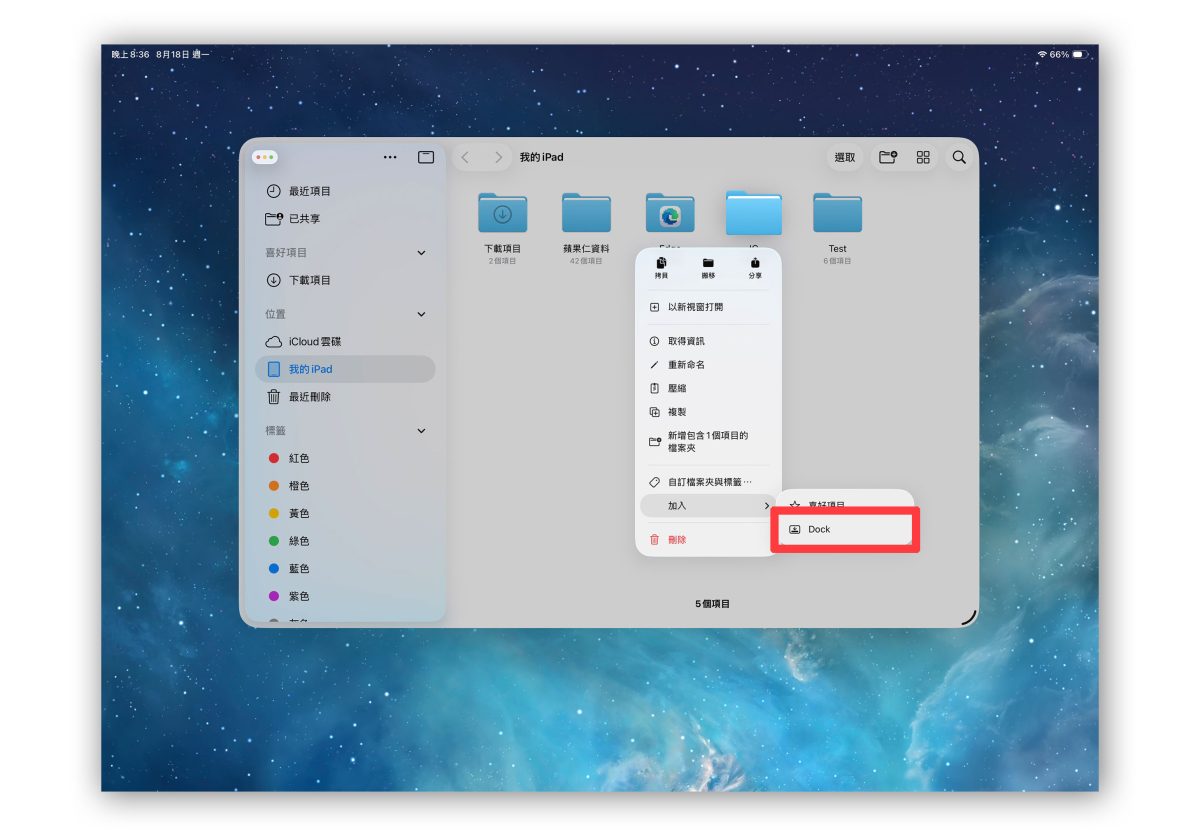Viewport: 1200px width, 836px height.
Task: Choose 以新視窗打開 from the context menu
Action: pos(708,307)
